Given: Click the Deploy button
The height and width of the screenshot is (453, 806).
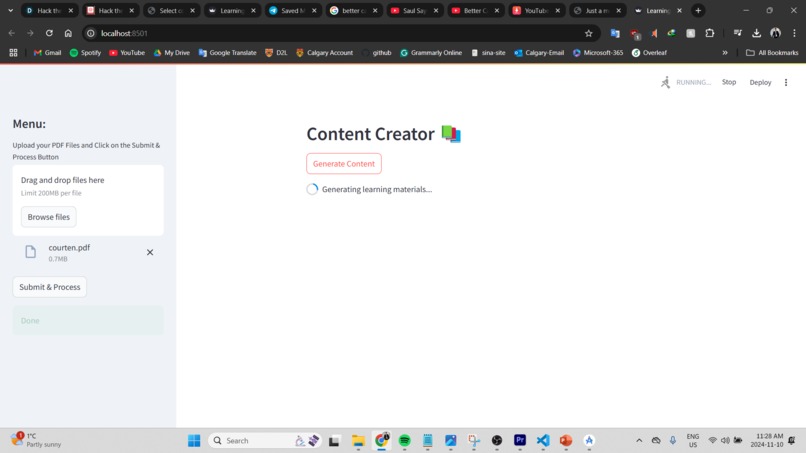Looking at the screenshot, I should coord(760,82).
